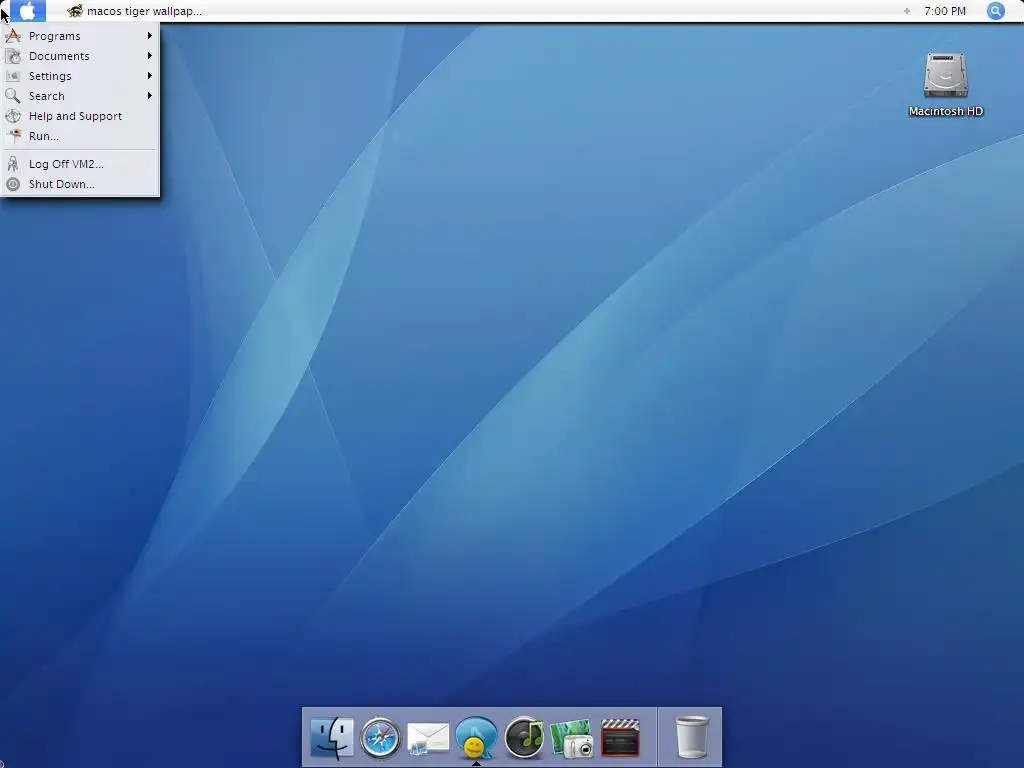1024x768 pixels.
Task: Expand the Documents submenu arrow
Action: pos(150,56)
